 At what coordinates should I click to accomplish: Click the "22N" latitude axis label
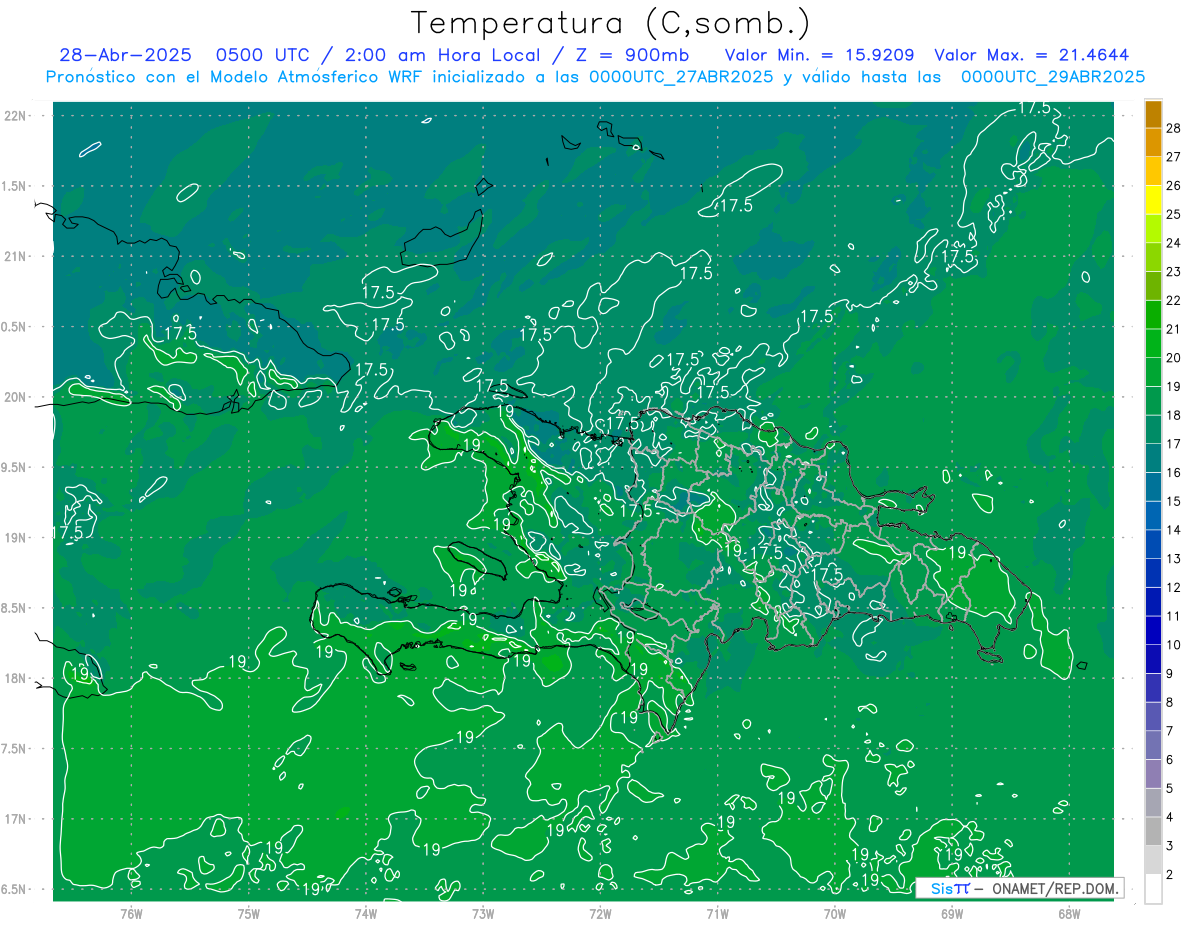16,115
